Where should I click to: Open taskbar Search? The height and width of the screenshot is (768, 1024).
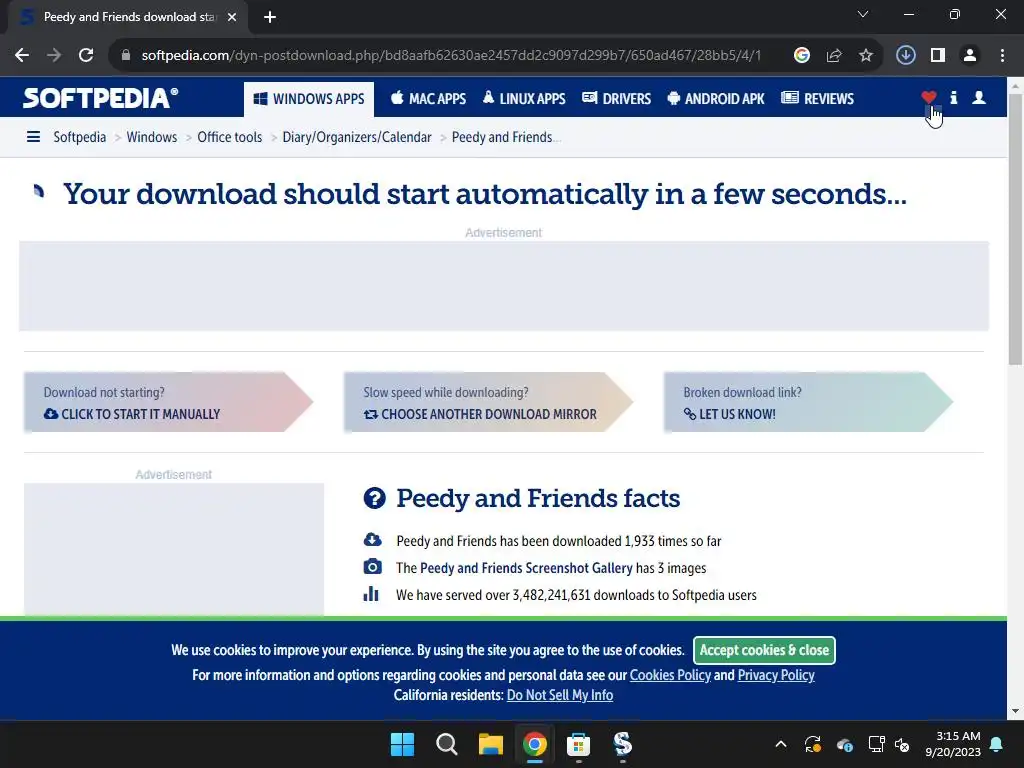[x=447, y=744]
